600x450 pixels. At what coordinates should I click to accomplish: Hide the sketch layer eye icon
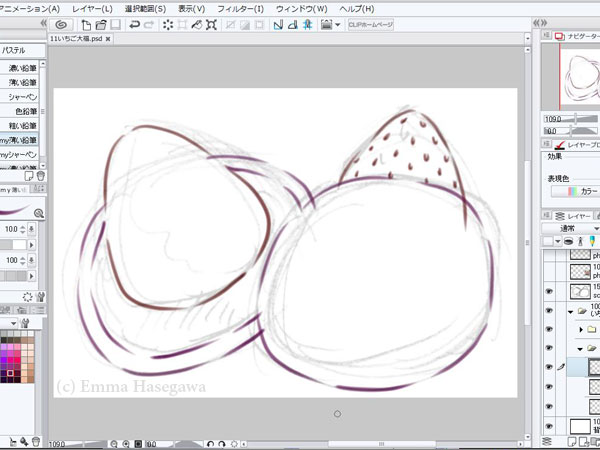(x=549, y=292)
